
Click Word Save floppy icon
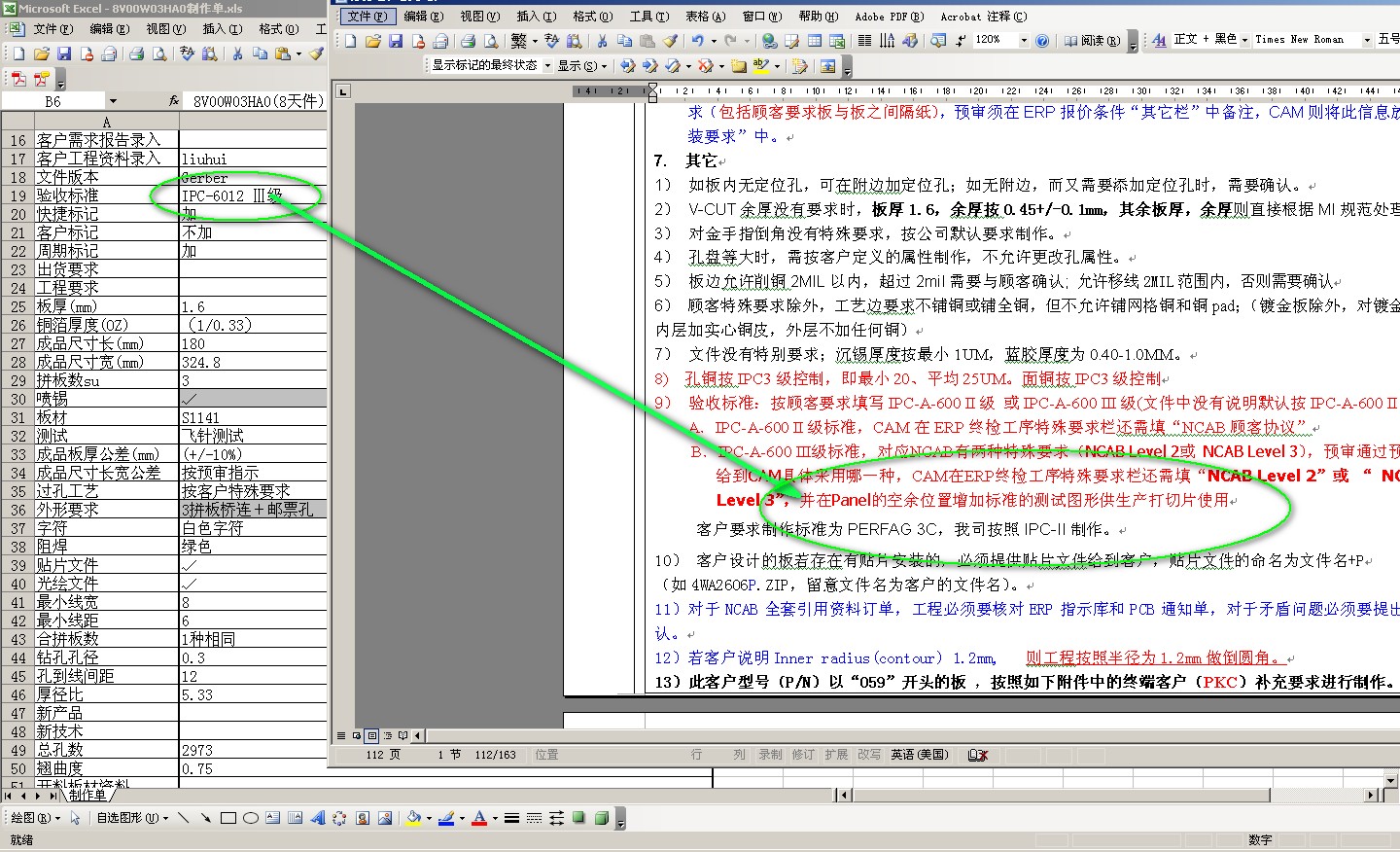point(395,41)
